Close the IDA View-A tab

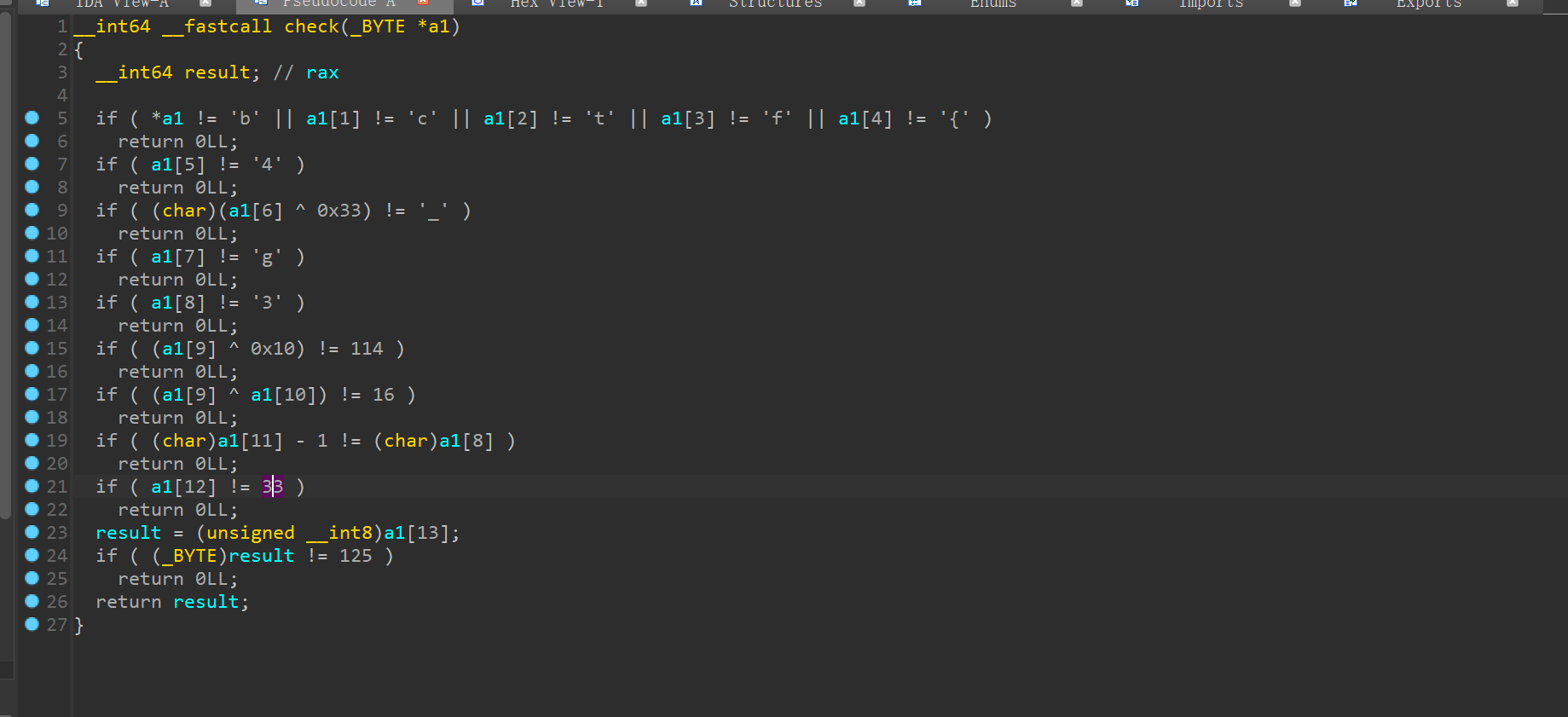(205, 3)
